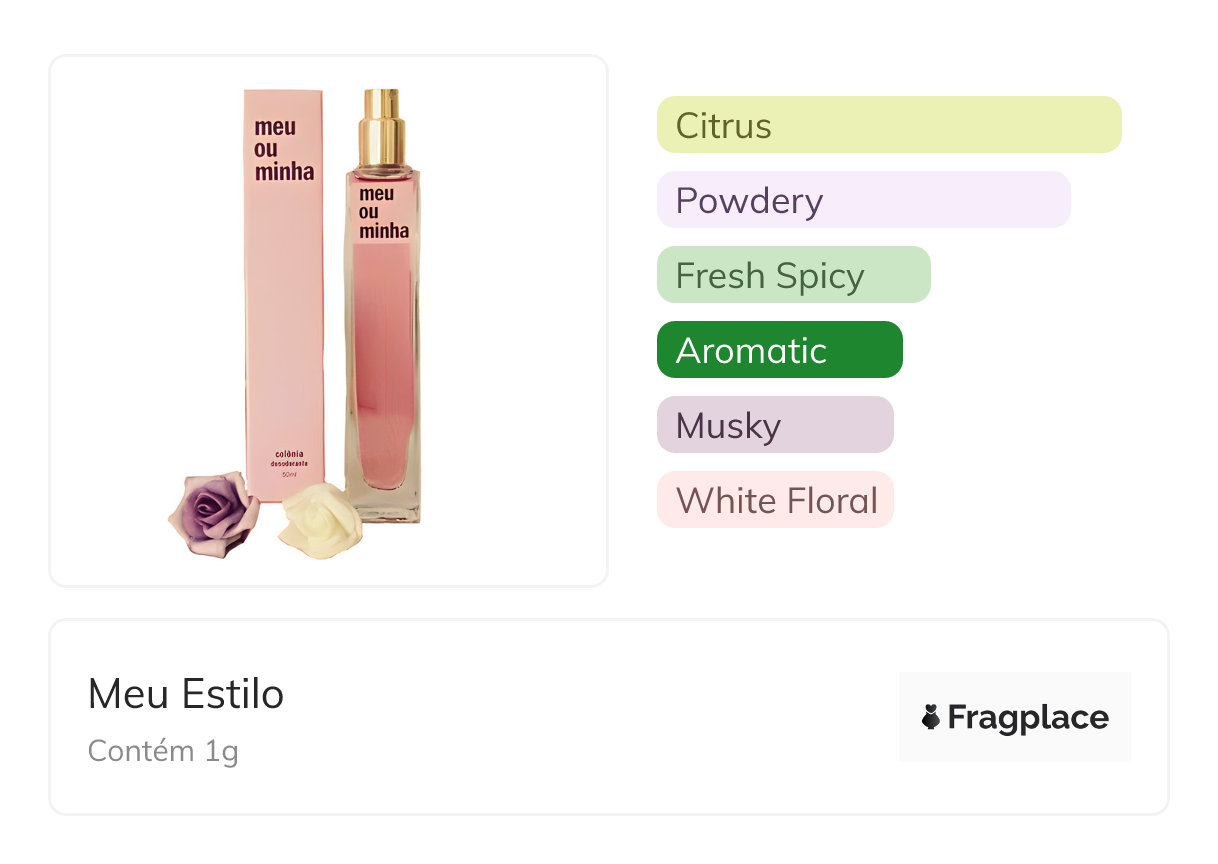Click the clear glass base of the bottle

click(384, 505)
